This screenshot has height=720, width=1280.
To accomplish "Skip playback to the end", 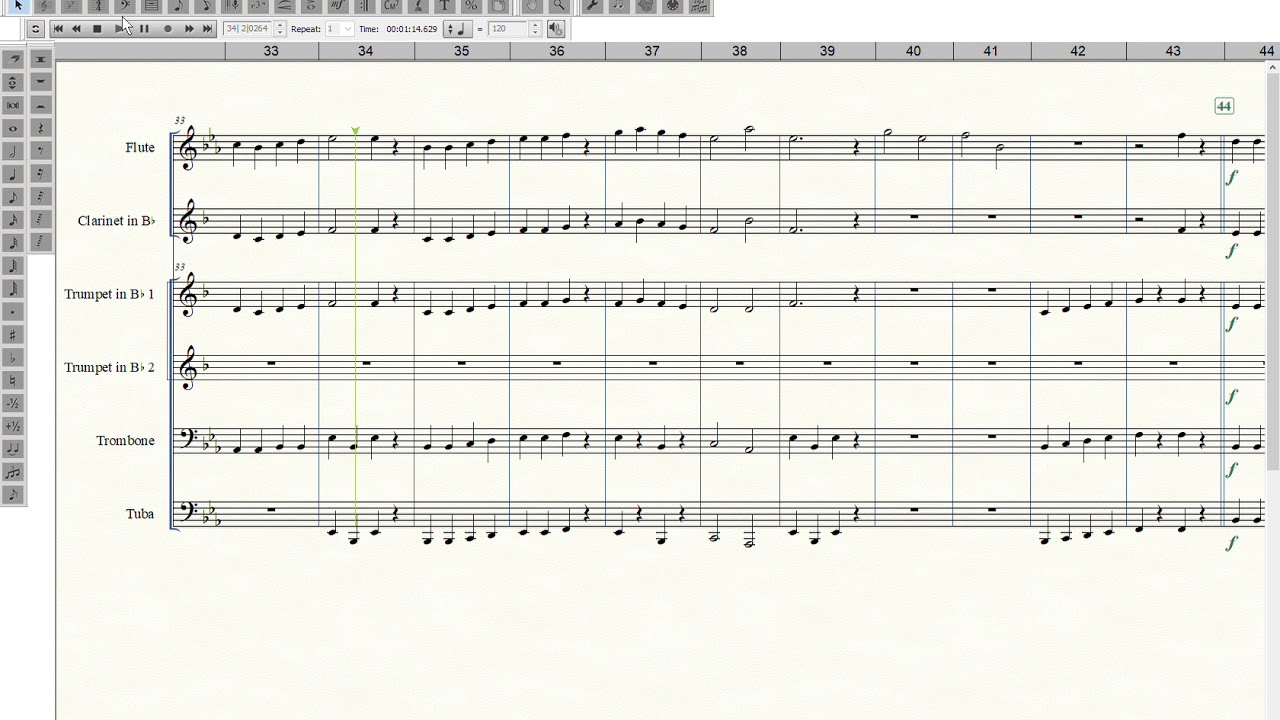I will tap(208, 29).
